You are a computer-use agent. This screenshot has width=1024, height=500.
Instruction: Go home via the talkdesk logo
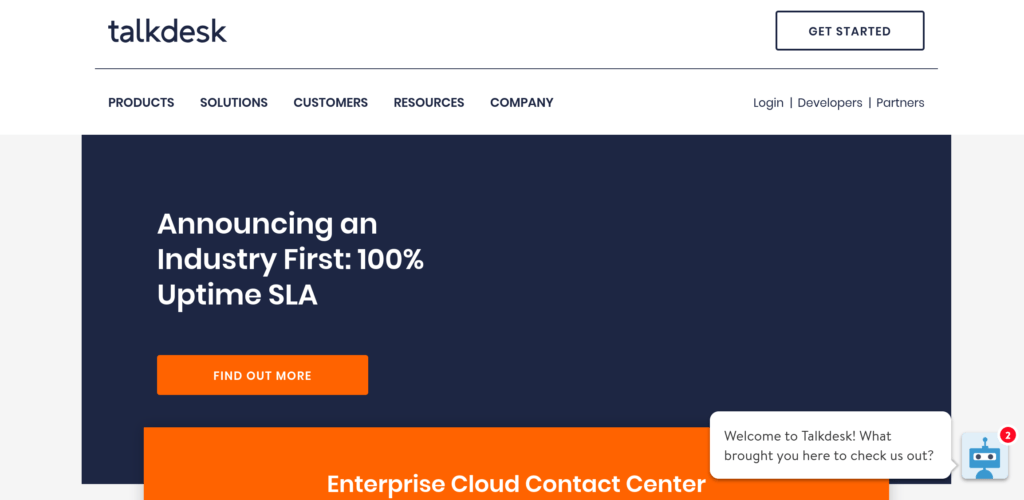[167, 31]
